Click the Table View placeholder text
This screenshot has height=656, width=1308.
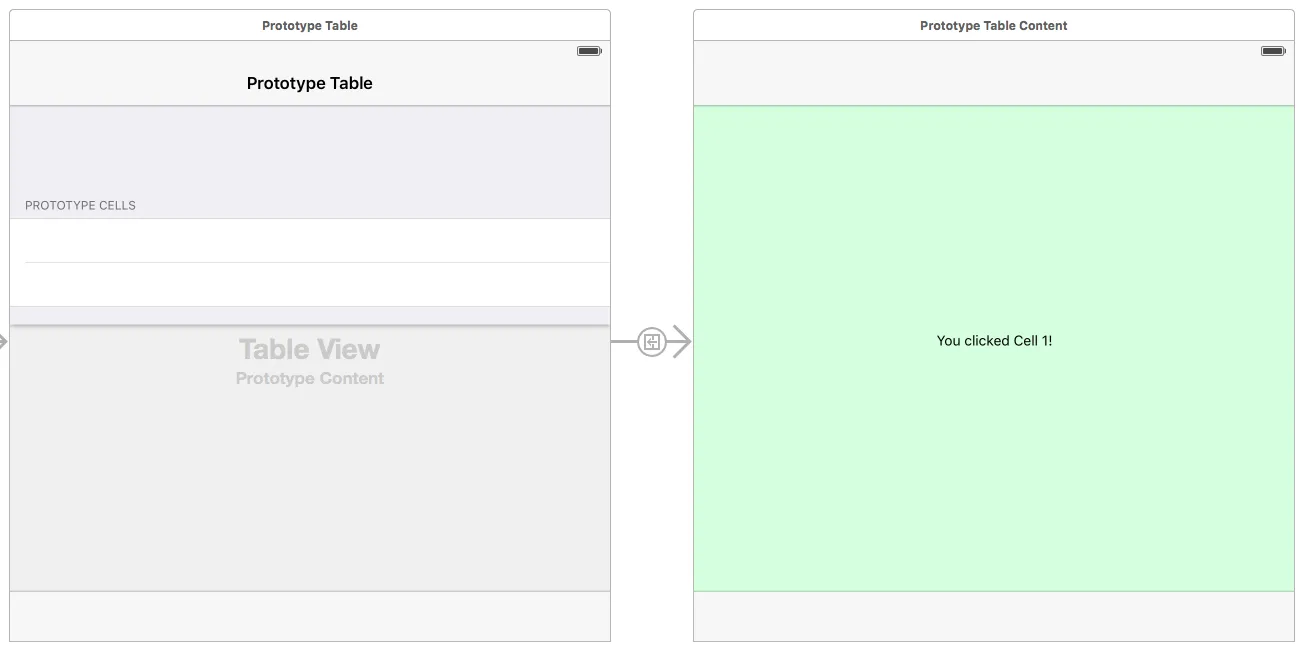coord(310,349)
